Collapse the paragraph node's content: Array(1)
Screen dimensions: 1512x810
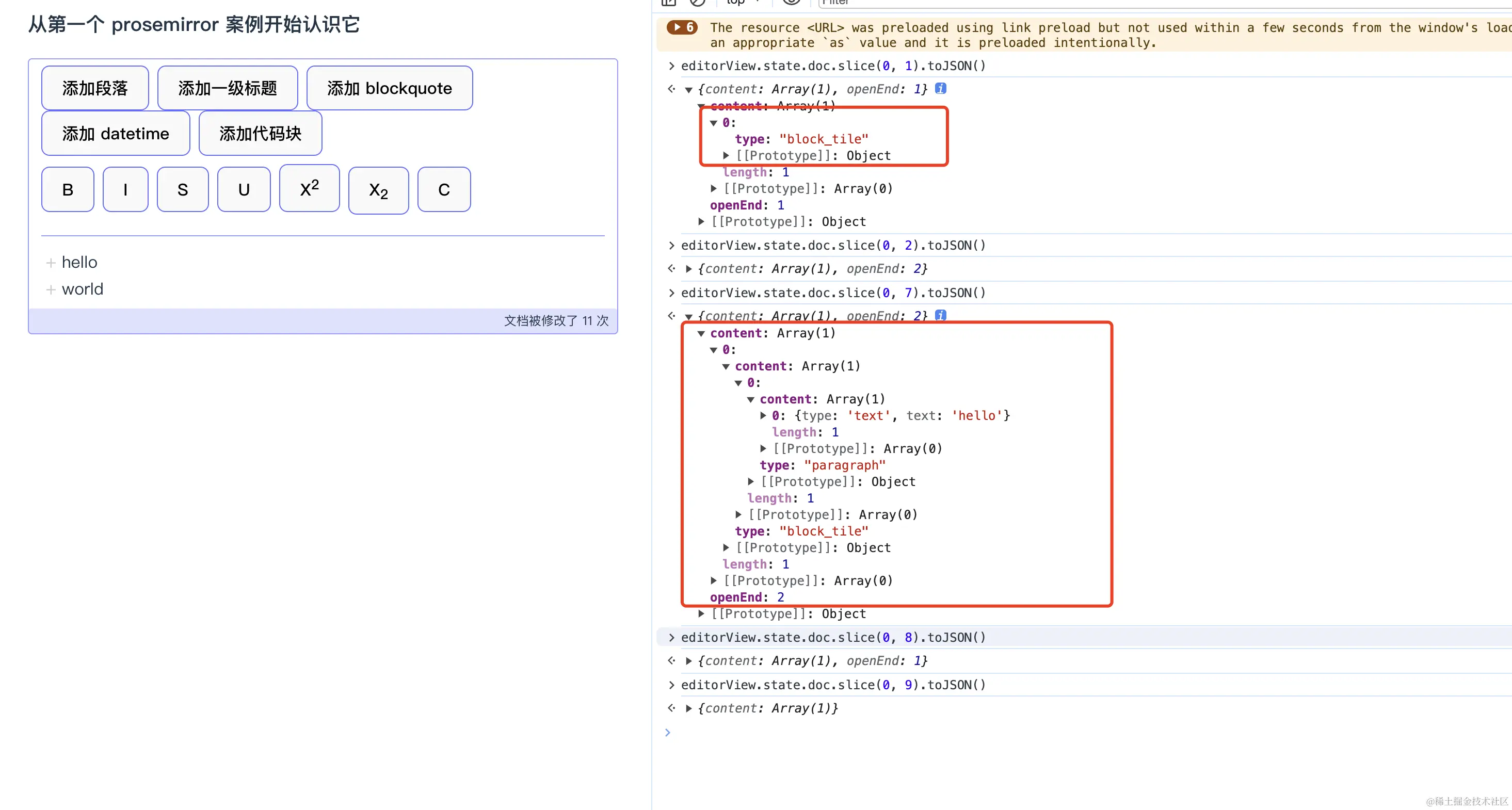(750, 399)
